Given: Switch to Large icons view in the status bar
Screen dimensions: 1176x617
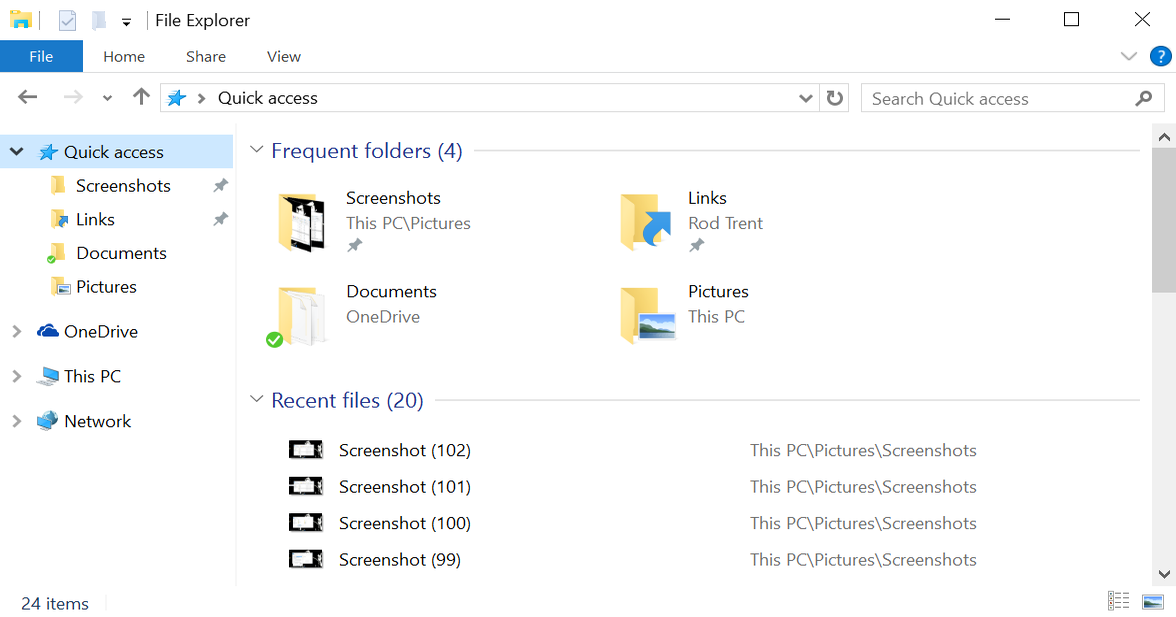Looking at the screenshot, I should click(x=1152, y=600).
